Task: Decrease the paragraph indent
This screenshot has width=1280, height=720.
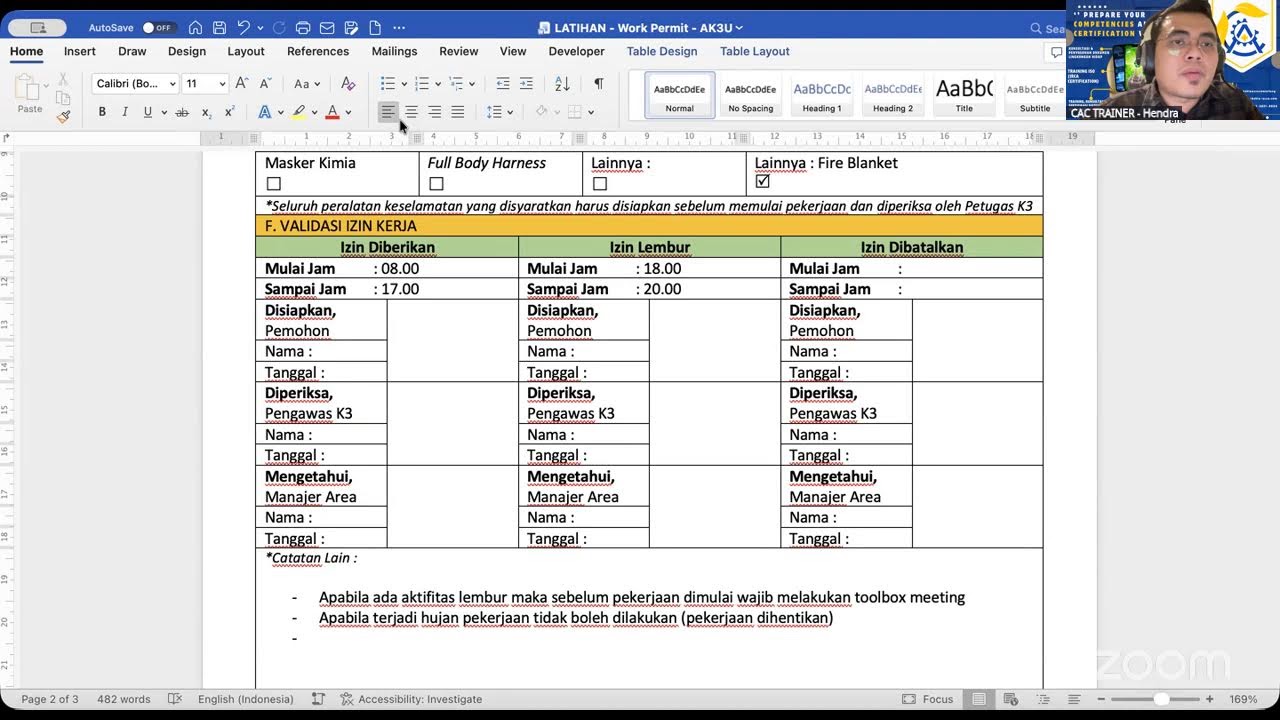Action: pos(503,84)
